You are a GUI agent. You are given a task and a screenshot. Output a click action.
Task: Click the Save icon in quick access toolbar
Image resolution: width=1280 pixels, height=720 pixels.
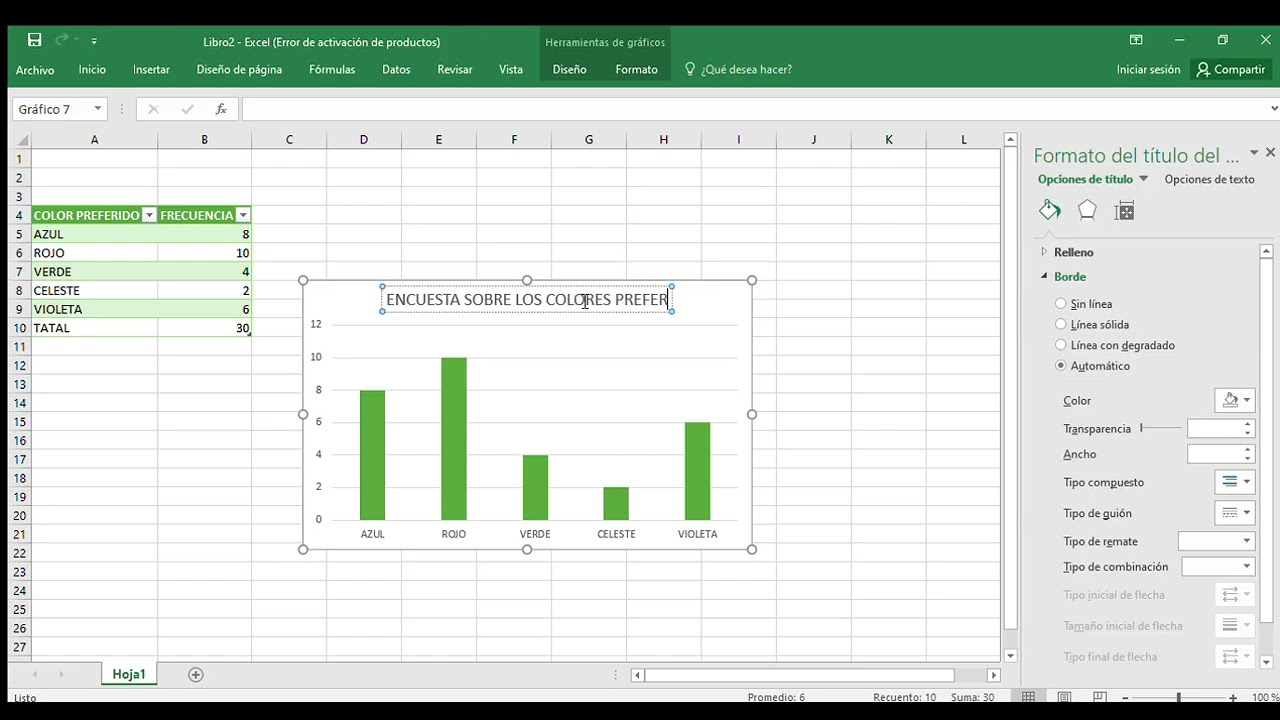pos(34,40)
